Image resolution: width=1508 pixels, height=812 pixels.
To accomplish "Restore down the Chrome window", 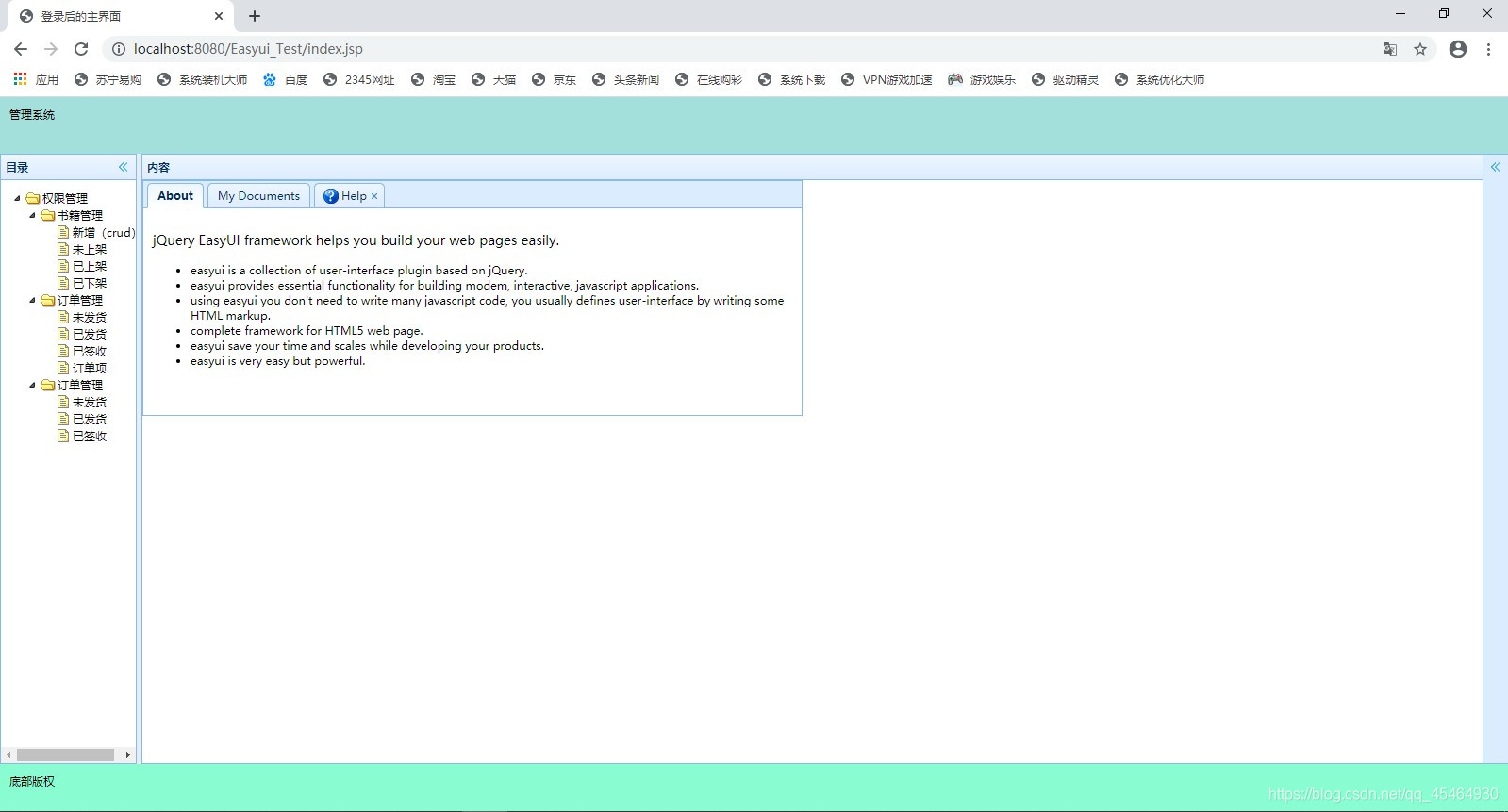I will (x=1444, y=13).
